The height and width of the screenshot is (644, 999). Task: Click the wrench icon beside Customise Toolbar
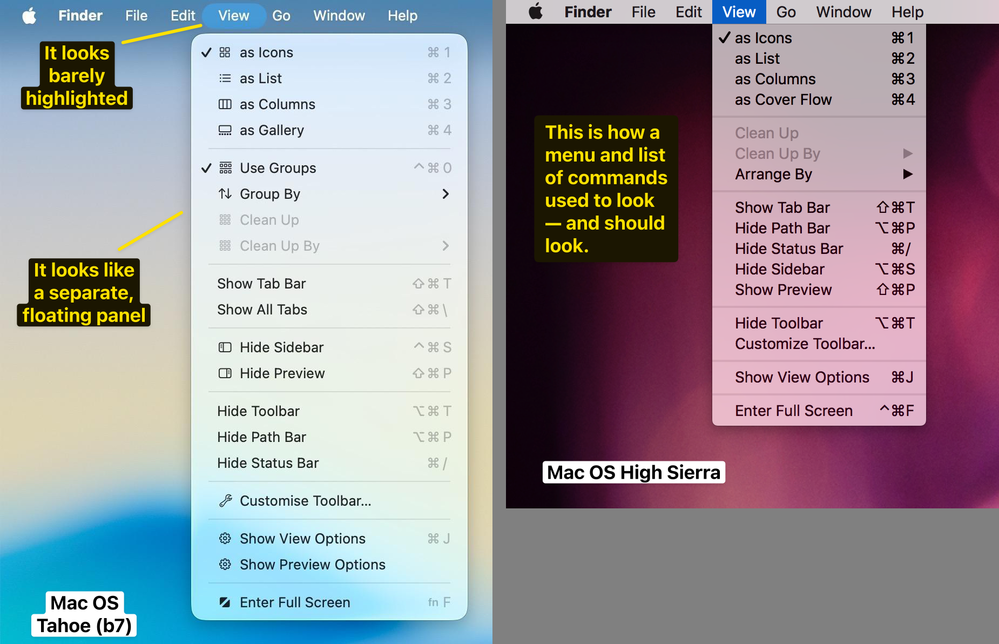click(225, 501)
